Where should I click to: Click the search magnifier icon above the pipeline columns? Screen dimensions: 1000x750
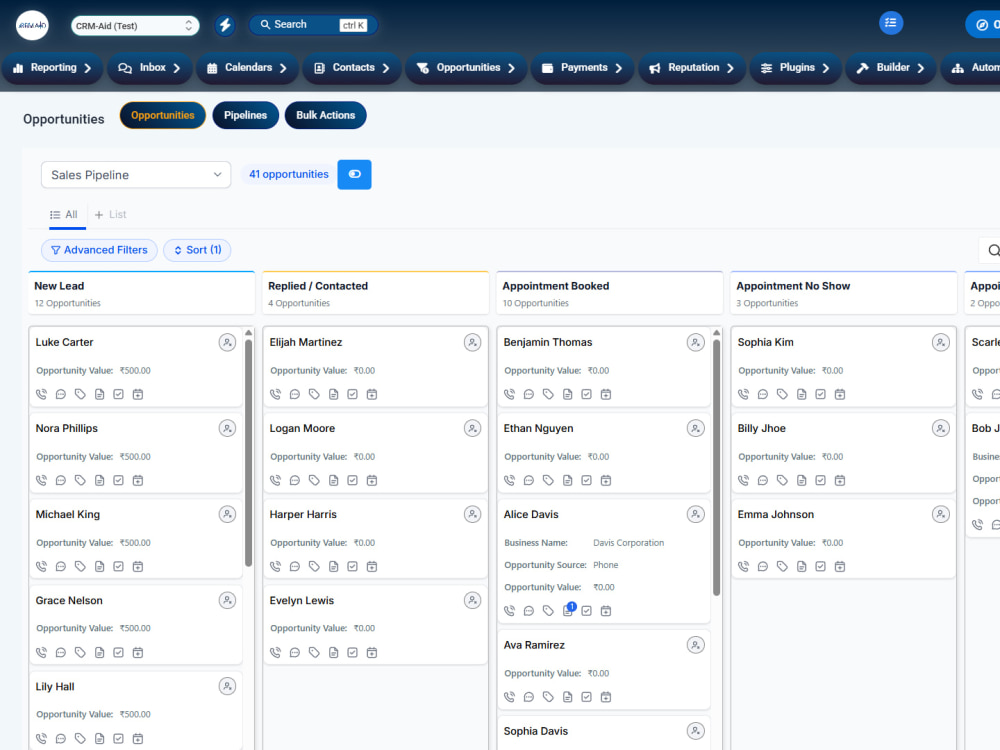993,251
